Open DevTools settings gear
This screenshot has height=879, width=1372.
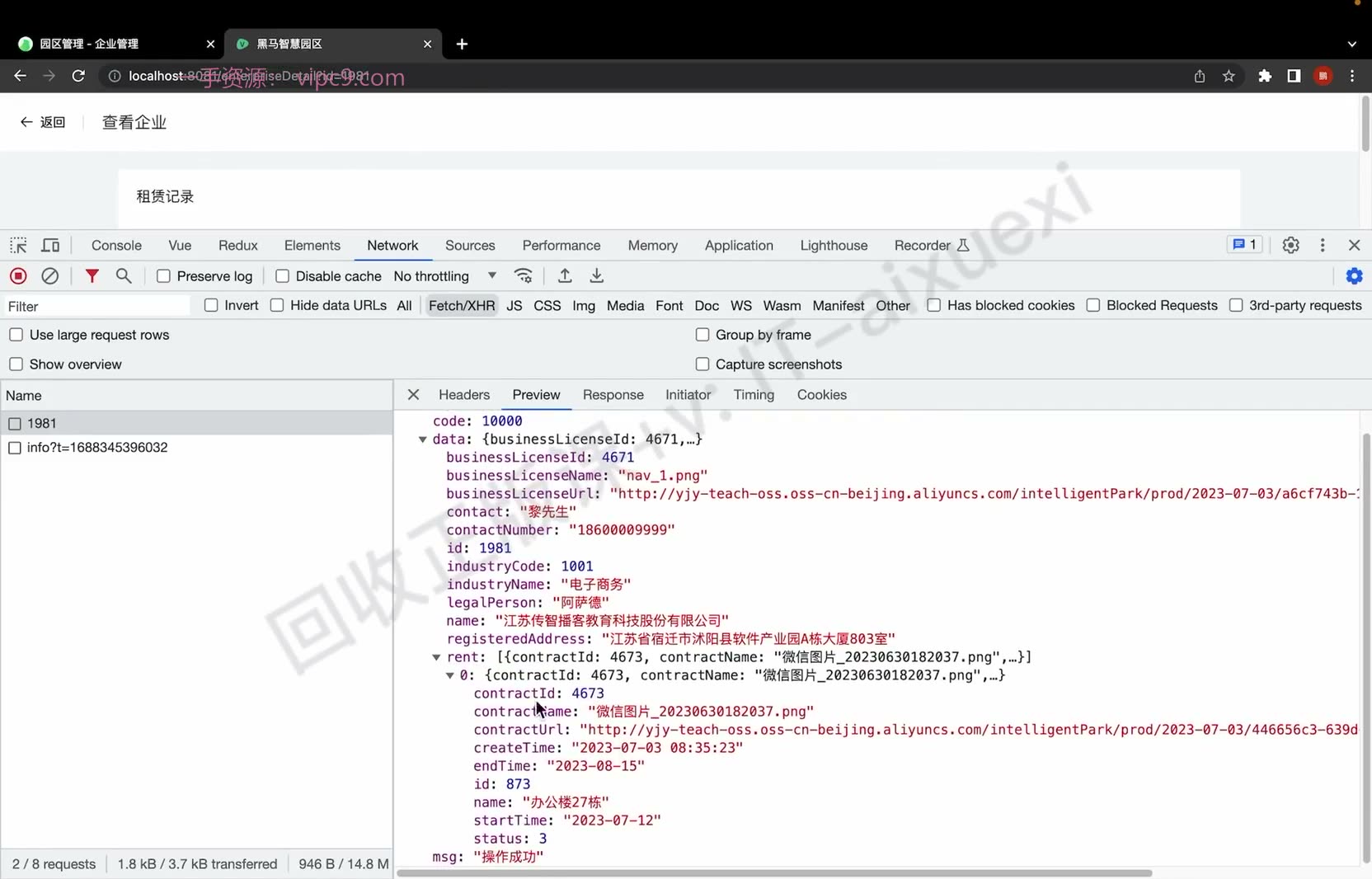pos(1291,245)
